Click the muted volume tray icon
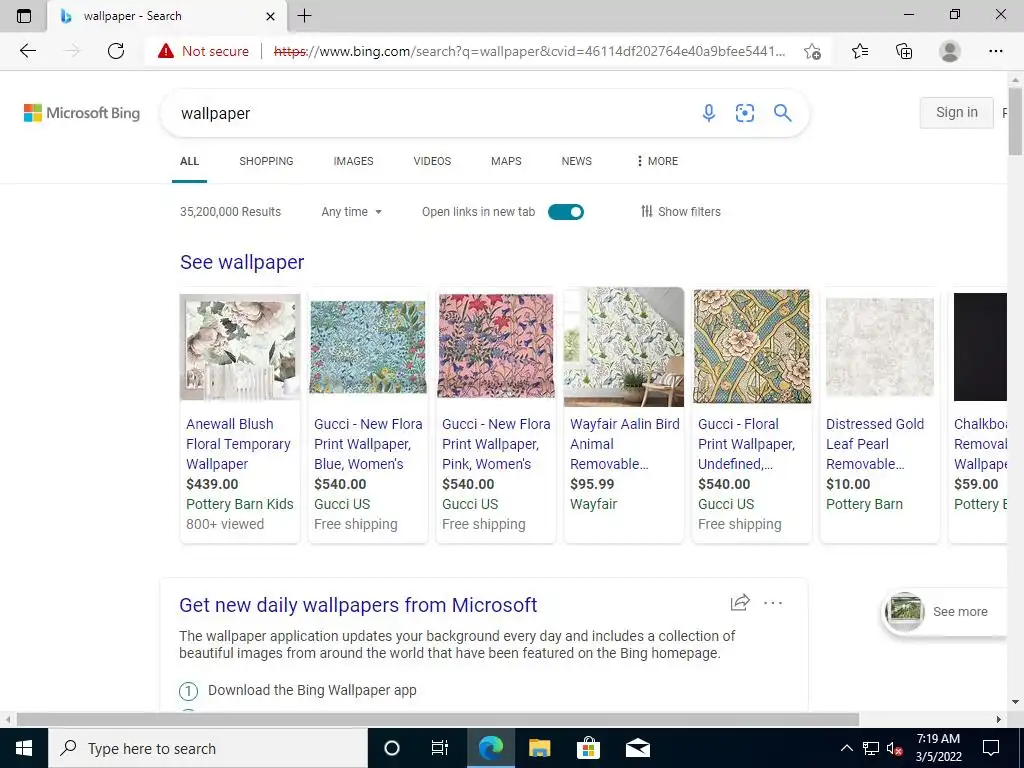The height and width of the screenshot is (768, 1024). pyautogui.click(x=894, y=748)
